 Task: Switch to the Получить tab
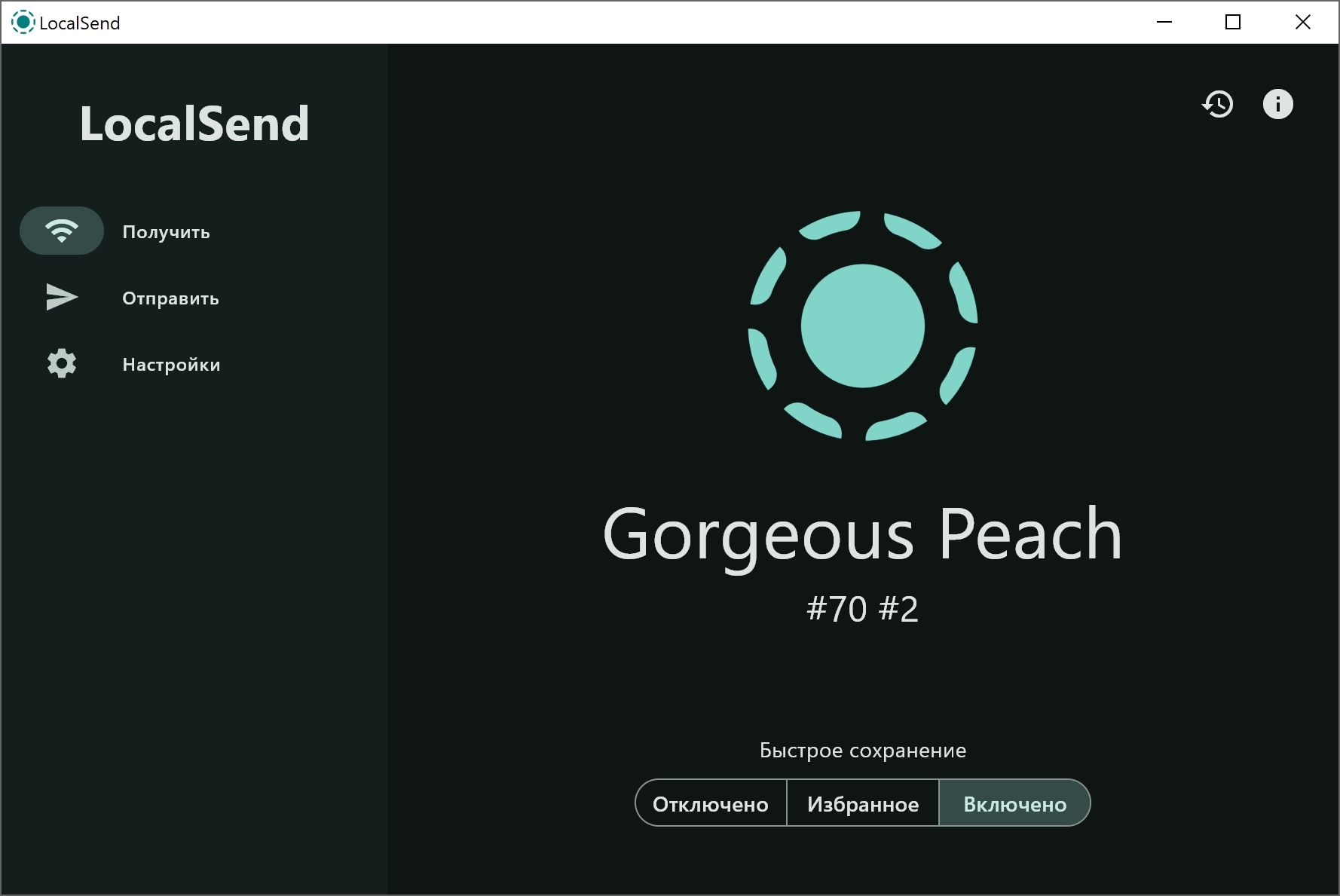coord(167,232)
